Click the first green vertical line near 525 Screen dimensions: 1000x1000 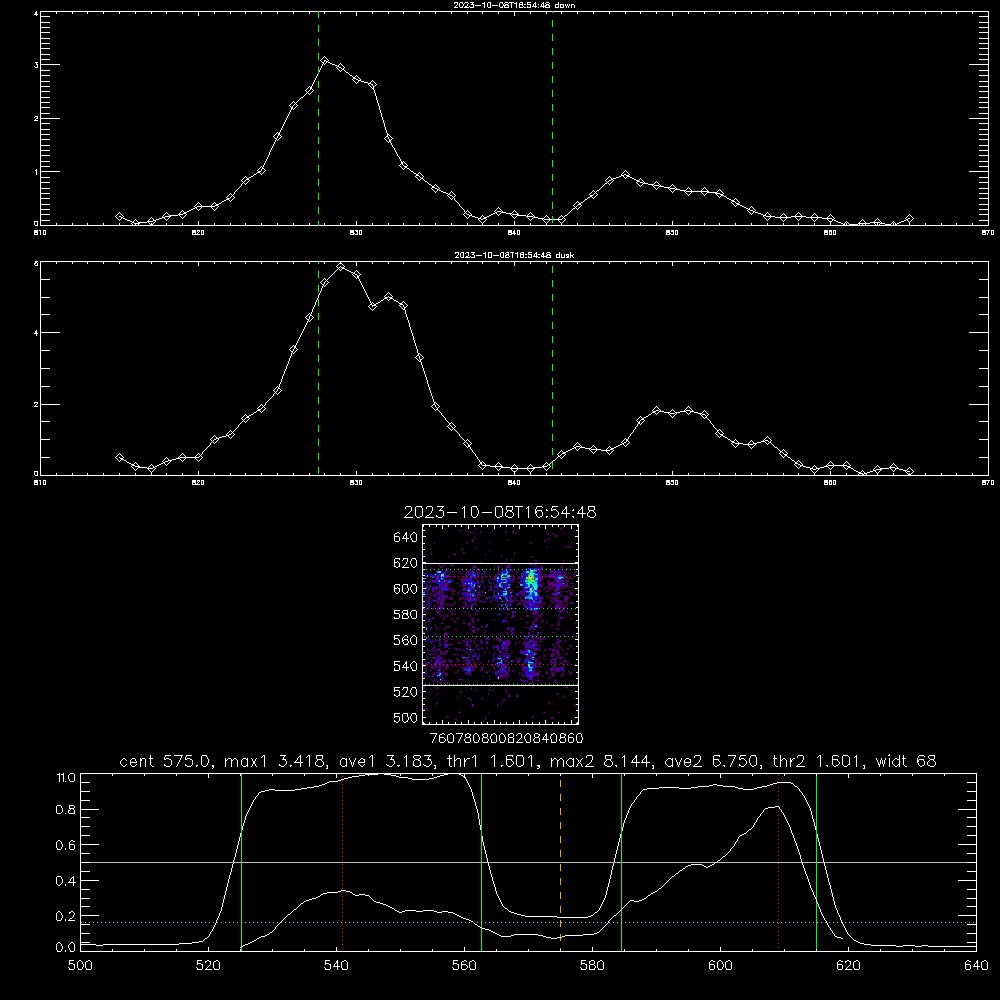pyautogui.click(x=241, y=861)
